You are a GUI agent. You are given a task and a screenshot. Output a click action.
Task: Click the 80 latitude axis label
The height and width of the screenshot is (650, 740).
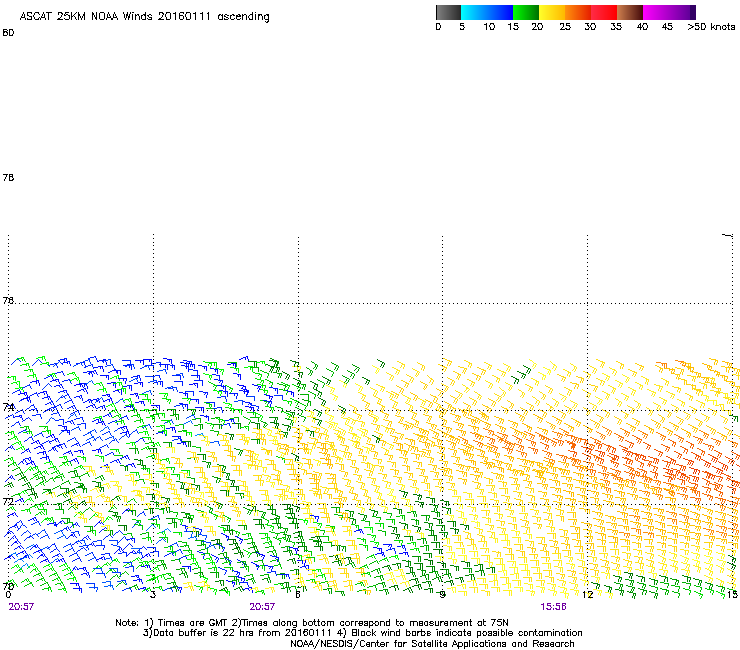pyautogui.click(x=8, y=33)
